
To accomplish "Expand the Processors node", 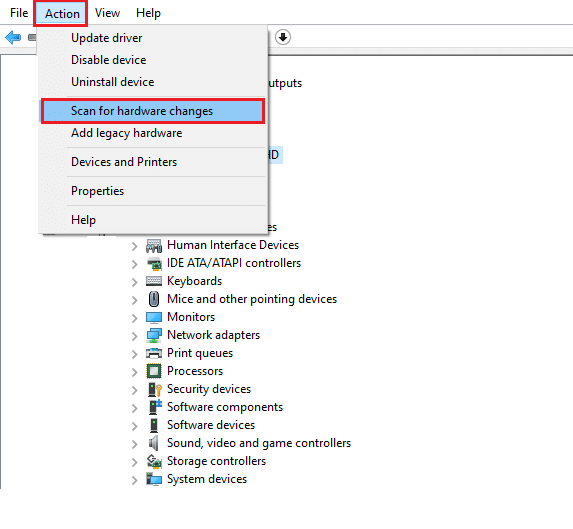I will [x=134, y=372].
